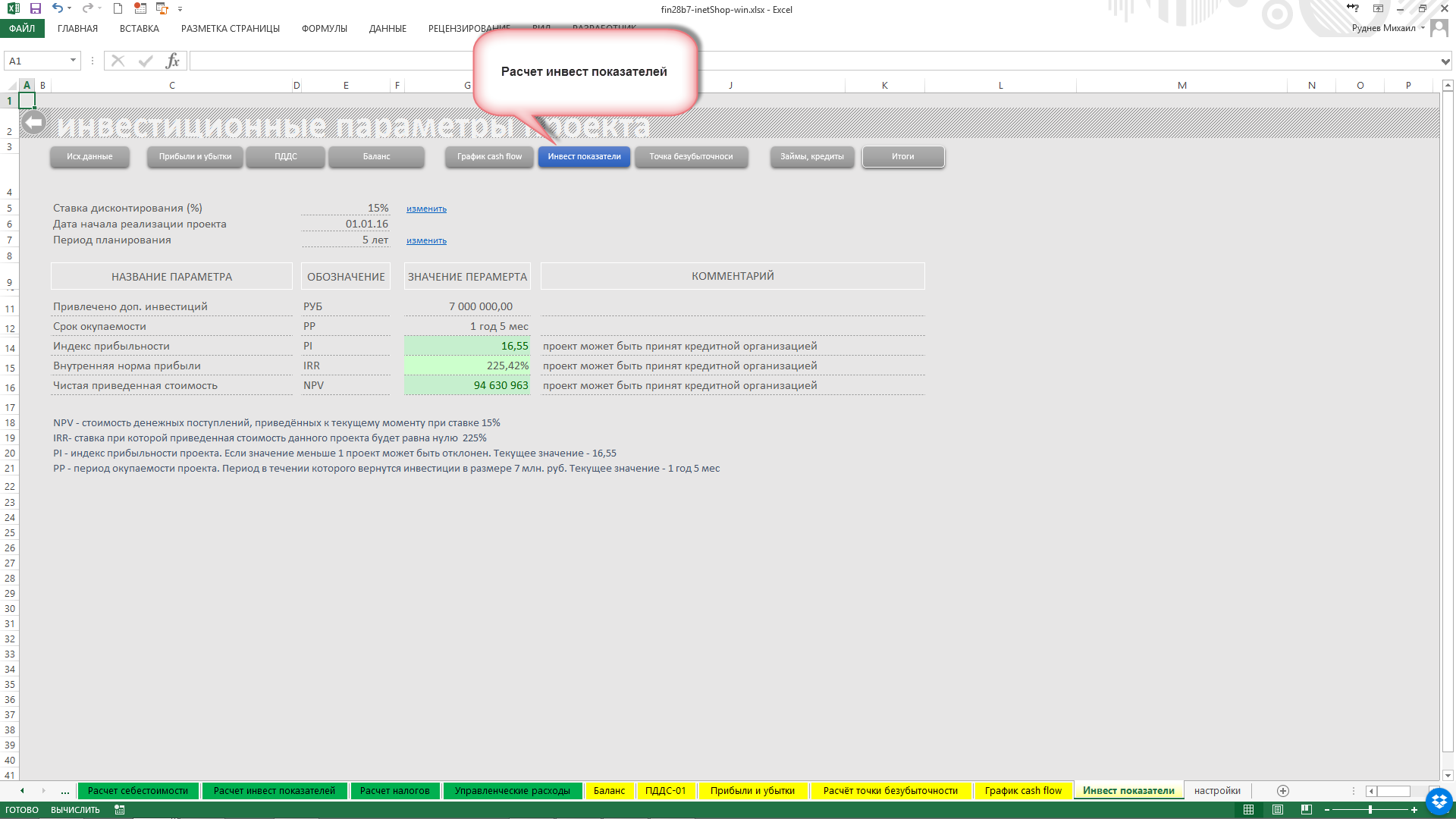Switch to Normal view icon

pyautogui.click(x=1248, y=810)
